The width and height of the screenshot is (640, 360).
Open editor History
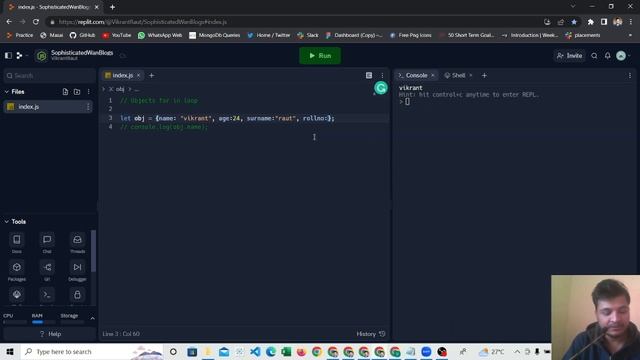coord(371,334)
